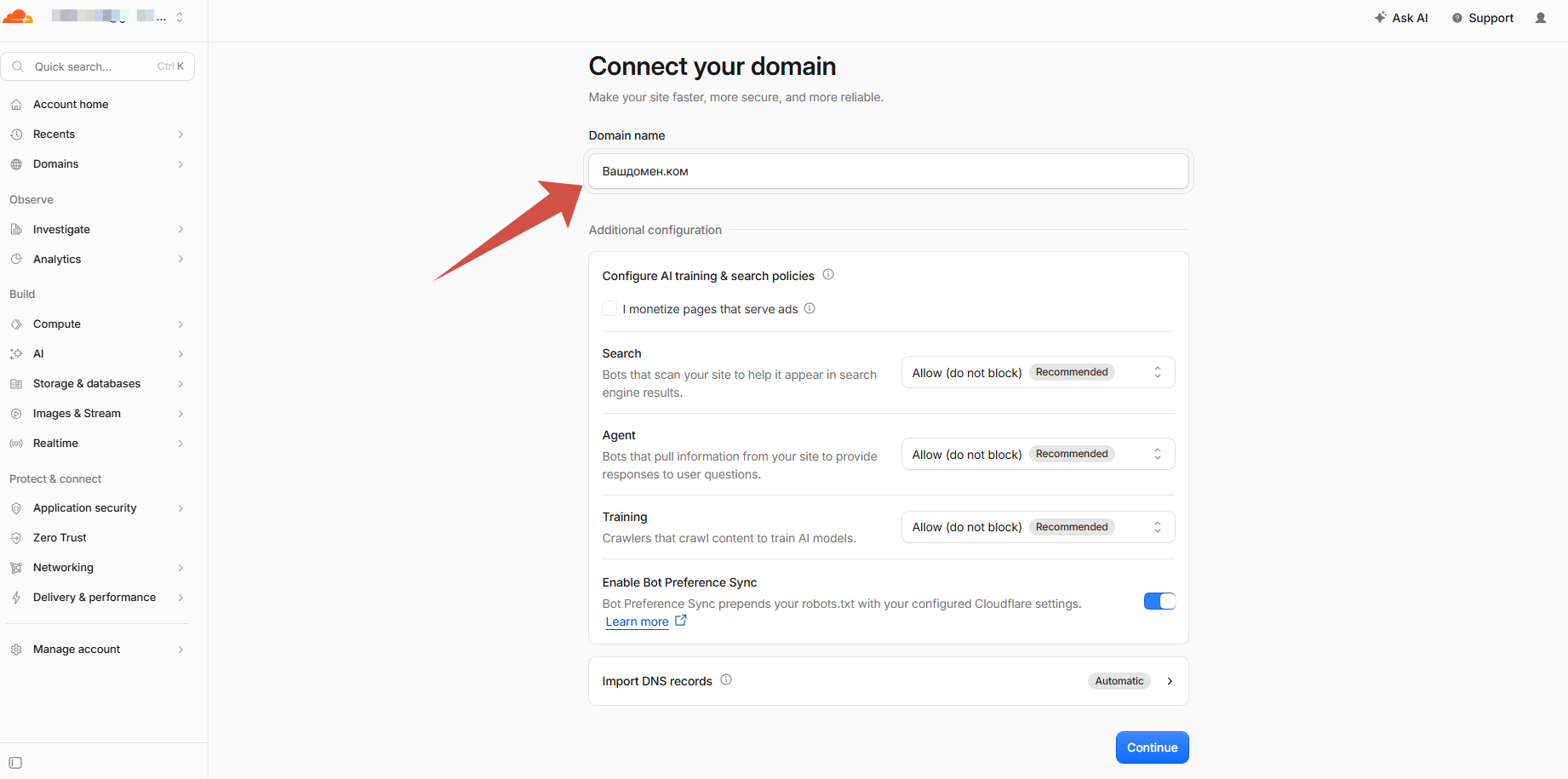The image size is (1568, 779).
Task: Expand the Domains submenu chevron
Action: pos(180,164)
